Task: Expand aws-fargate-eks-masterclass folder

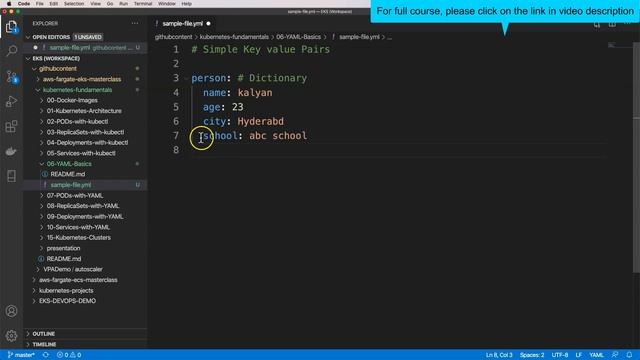Action: [x=38, y=79]
